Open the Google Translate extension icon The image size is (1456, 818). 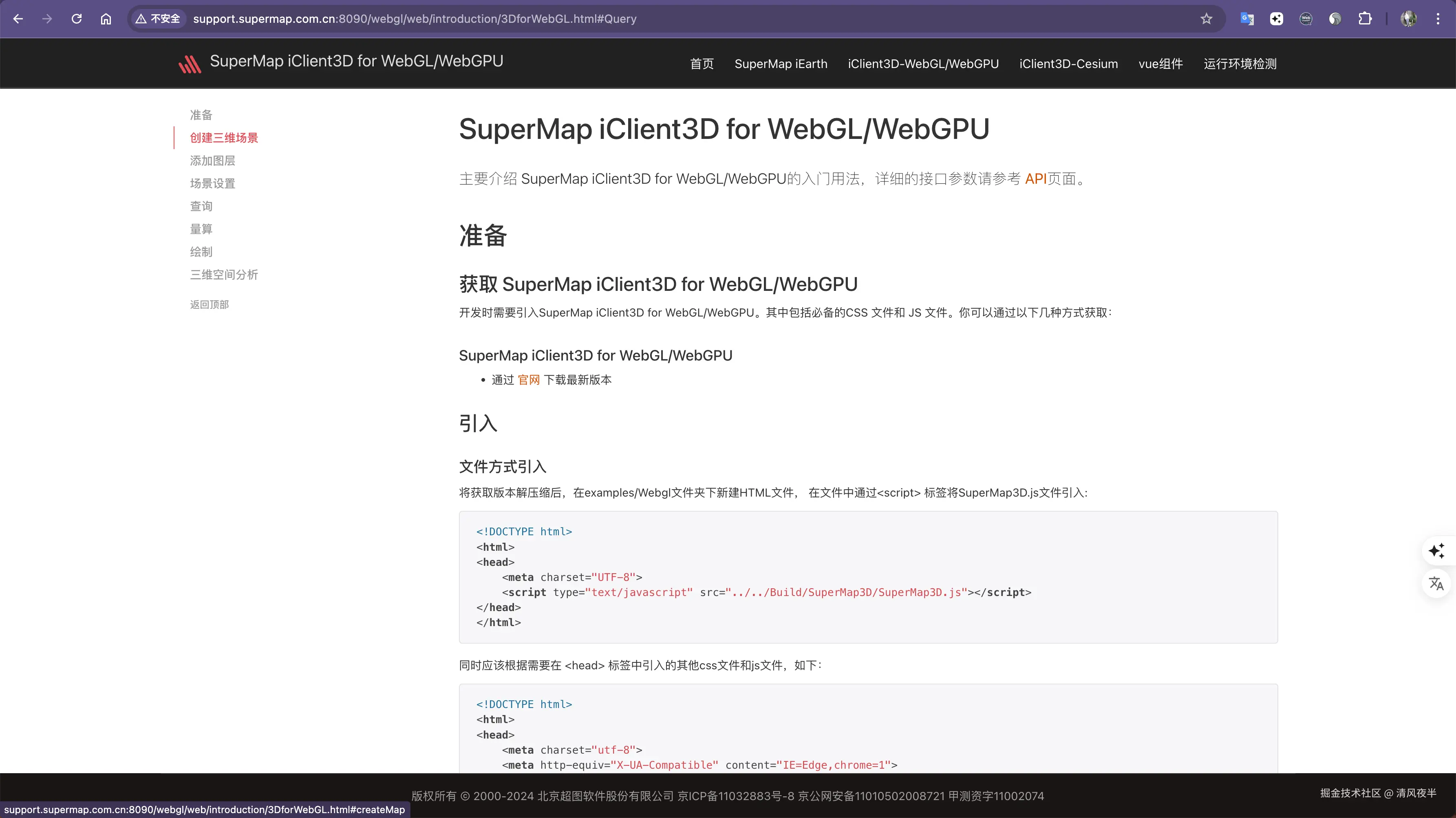1247,19
